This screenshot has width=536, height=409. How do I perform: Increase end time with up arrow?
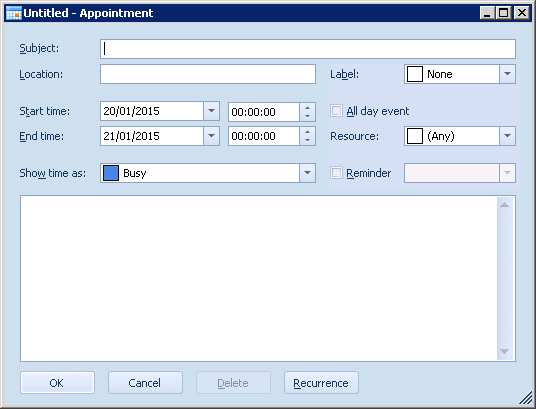(307, 132)
